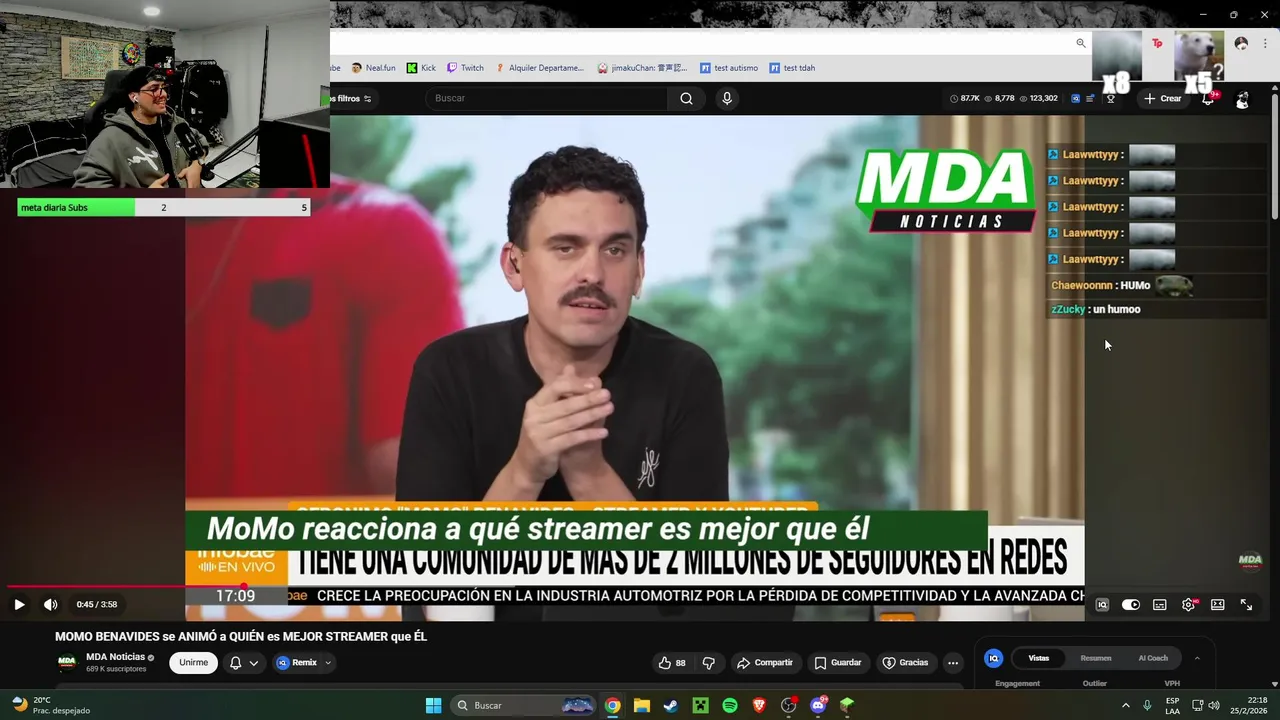Open Chrome from the taskbar

coord(612,705)
